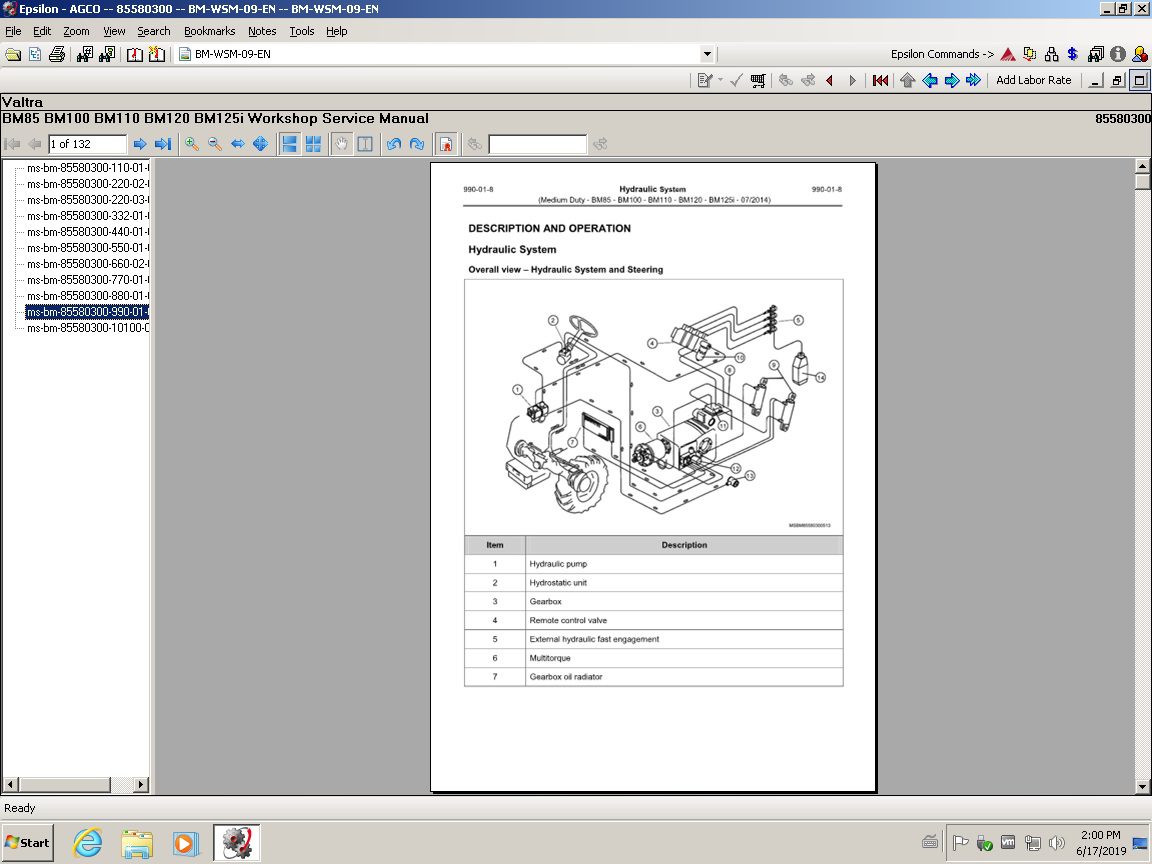
Task: Zoom out using the magnifier minus icon
Action: (215, 144)
